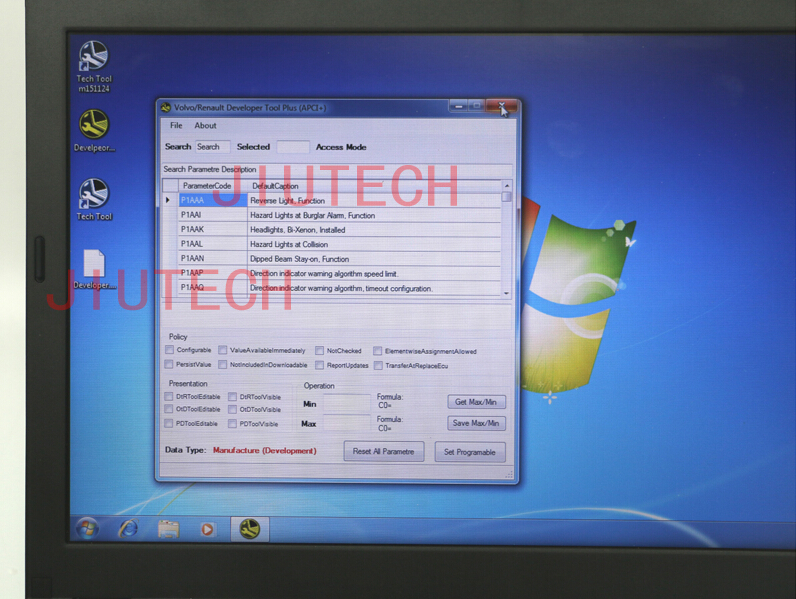Viewport: 796px width, 599px height.
Task: Launch Internet Explorer from the taskbar
Action: (128, 528)
